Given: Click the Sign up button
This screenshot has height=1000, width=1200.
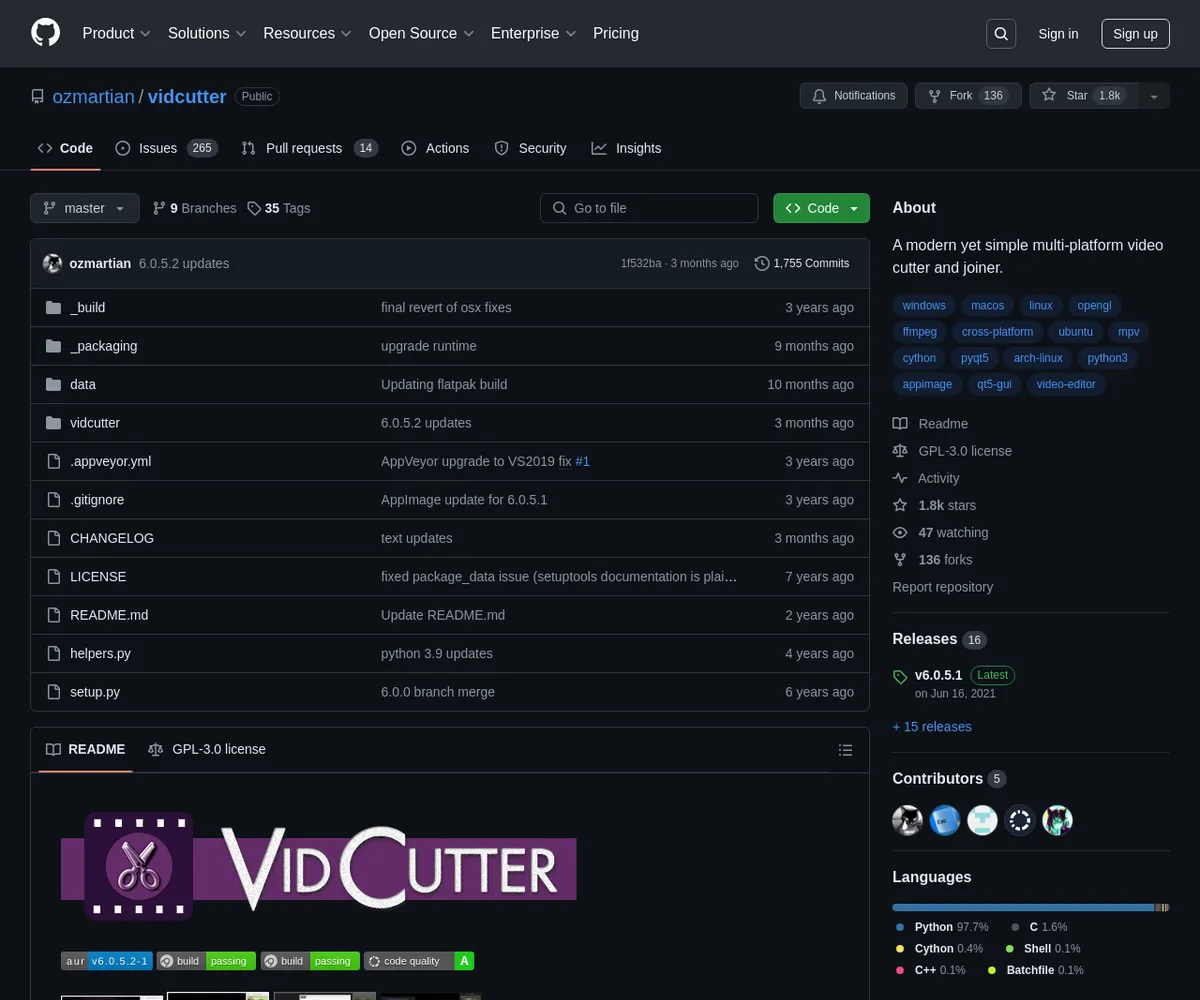Looking at the screenshot, I should click(x=1135, y=34).
